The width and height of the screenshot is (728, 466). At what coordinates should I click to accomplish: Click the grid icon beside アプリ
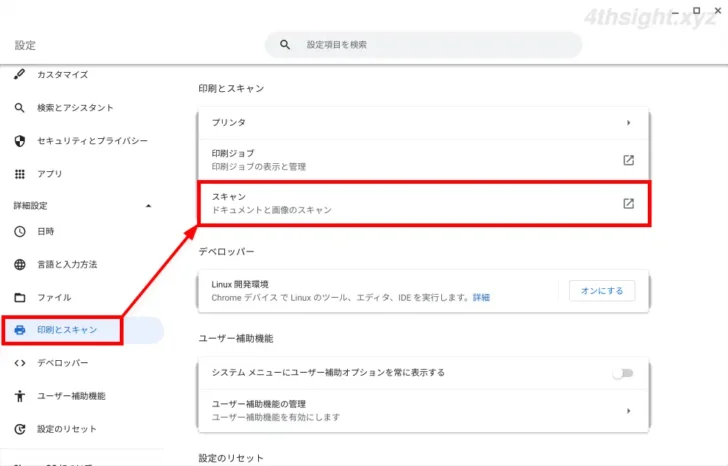click(x=20, y=174)
